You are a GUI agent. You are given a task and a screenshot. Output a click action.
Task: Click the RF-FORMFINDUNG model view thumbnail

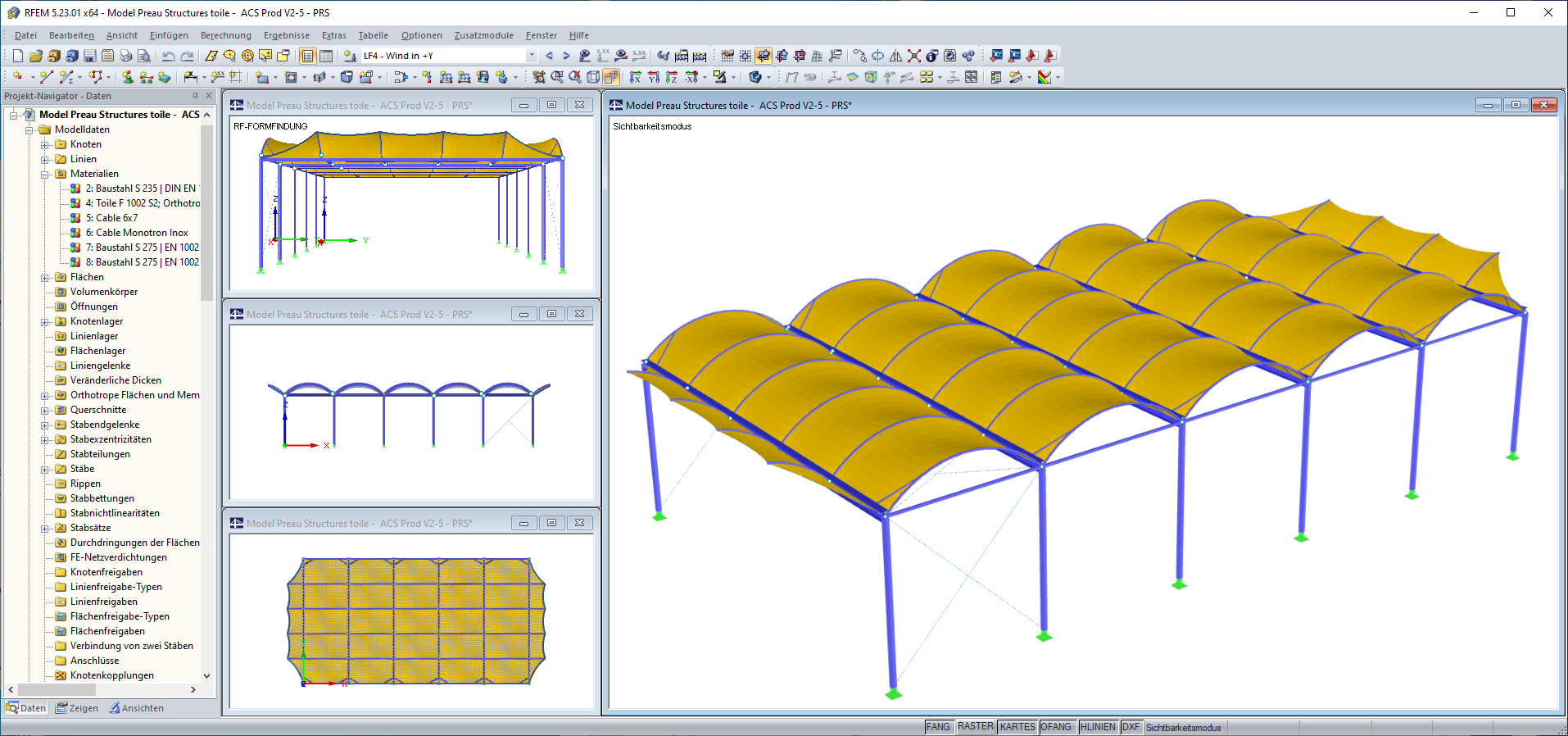coord(411,202)
